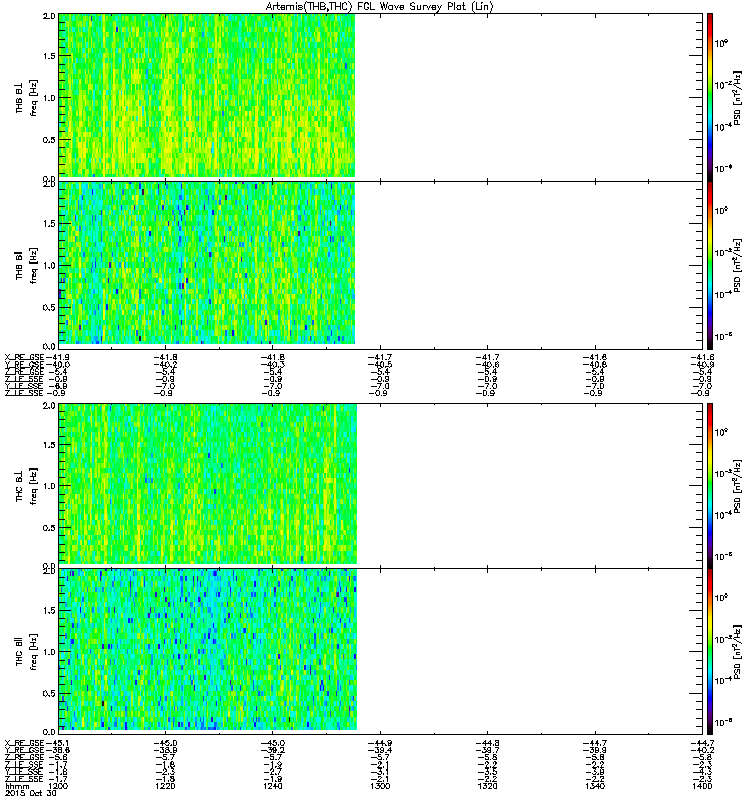Click the 10⁻⁴ color bar label of THB B∥ panel
This screenshot has width=750, height=800.
pyautogui.click(x=722, y=294)
